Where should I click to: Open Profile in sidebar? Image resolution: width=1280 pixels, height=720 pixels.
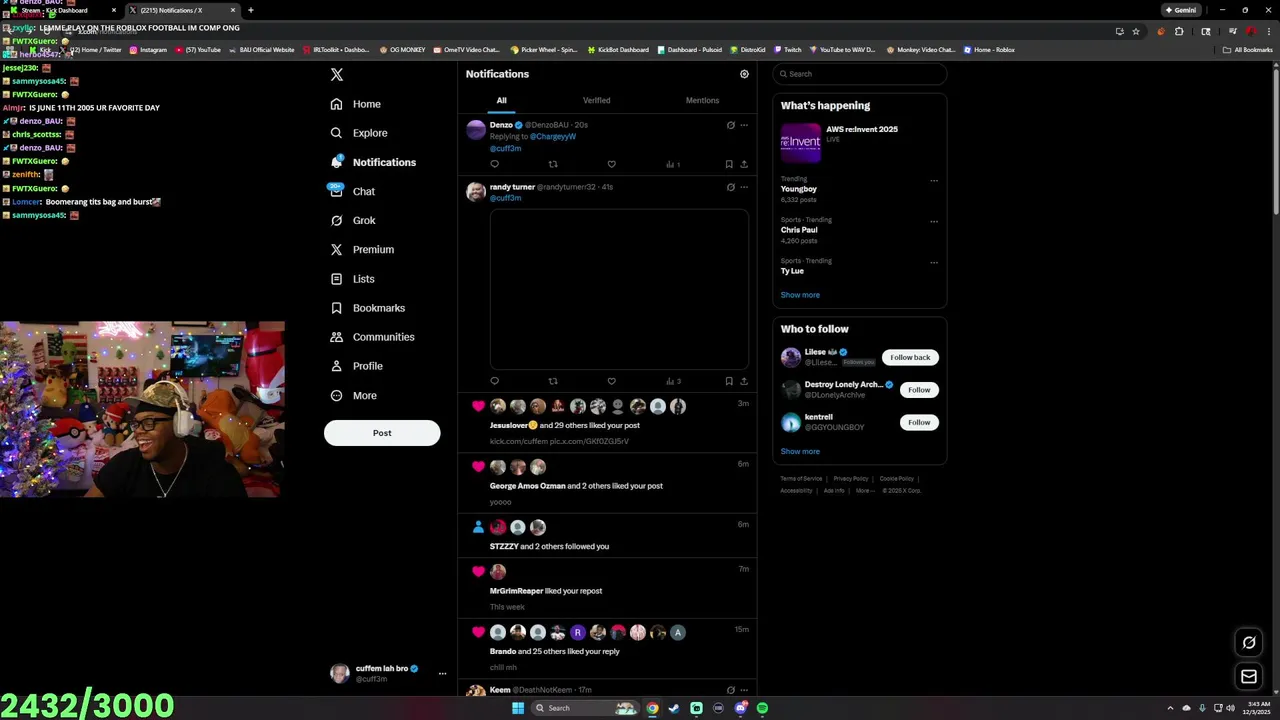pyautogui.click(x=357, y=366)
